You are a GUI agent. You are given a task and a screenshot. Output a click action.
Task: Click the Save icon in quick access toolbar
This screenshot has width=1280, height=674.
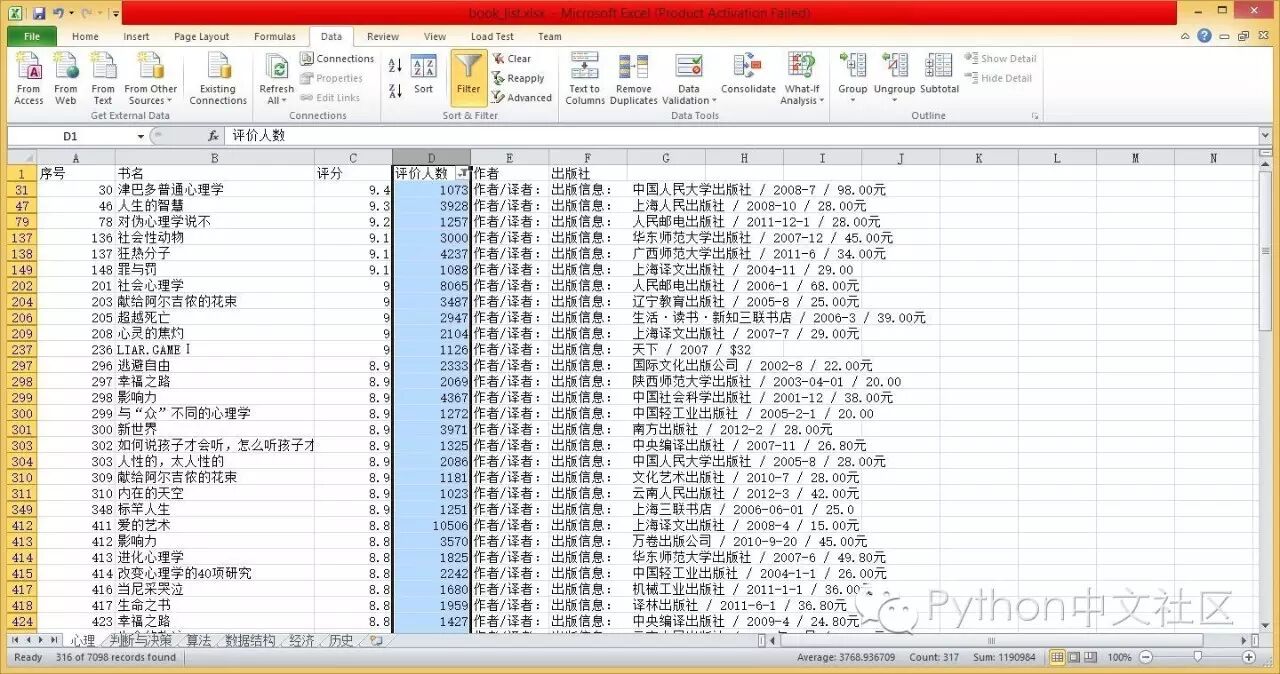point(39,13)
